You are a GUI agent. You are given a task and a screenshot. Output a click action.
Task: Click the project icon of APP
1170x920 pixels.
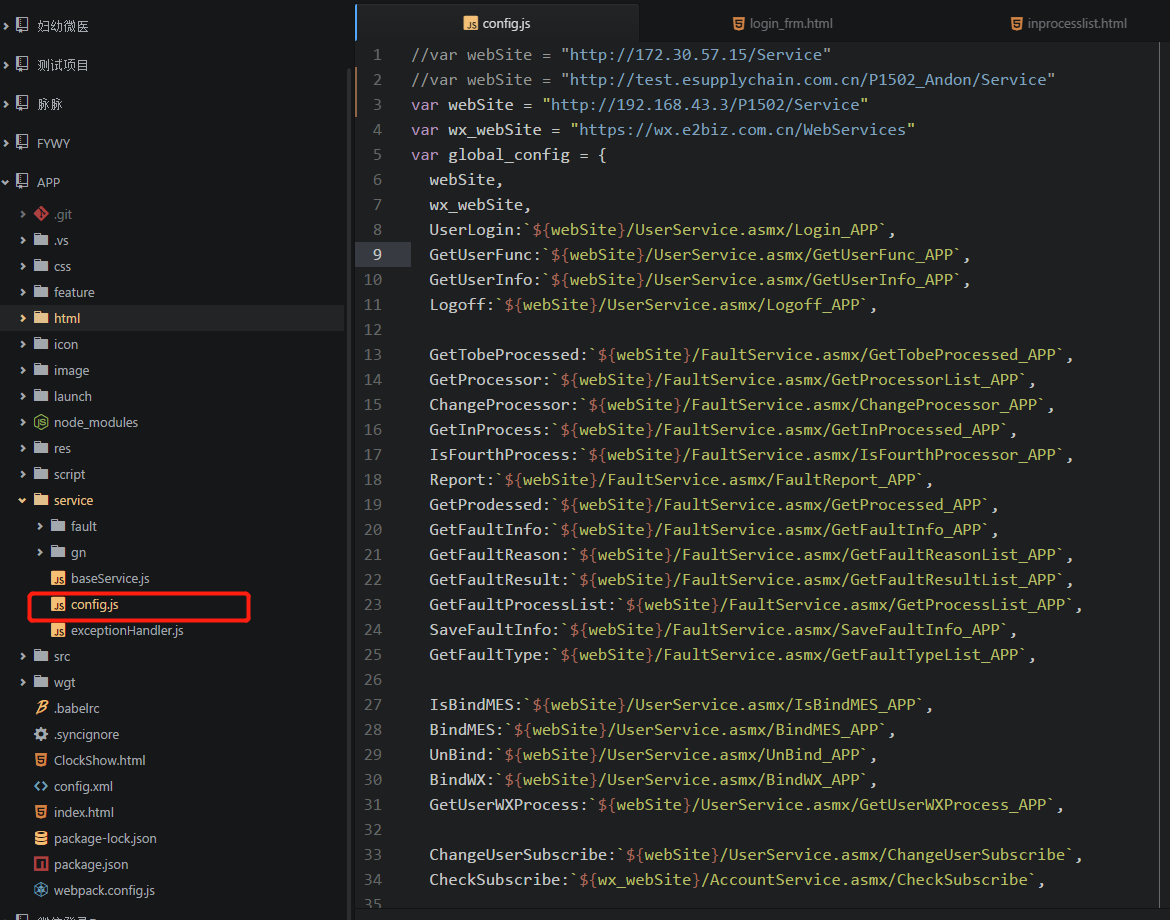pyautogui.click(x=22, y=181)
